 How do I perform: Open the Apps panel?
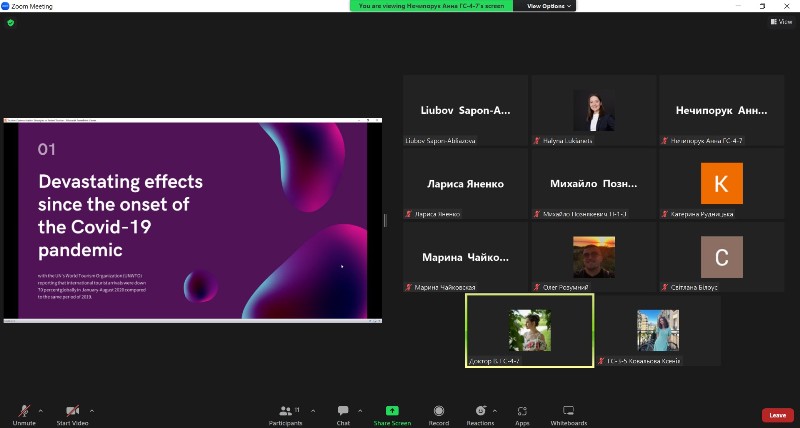point(522,413)
